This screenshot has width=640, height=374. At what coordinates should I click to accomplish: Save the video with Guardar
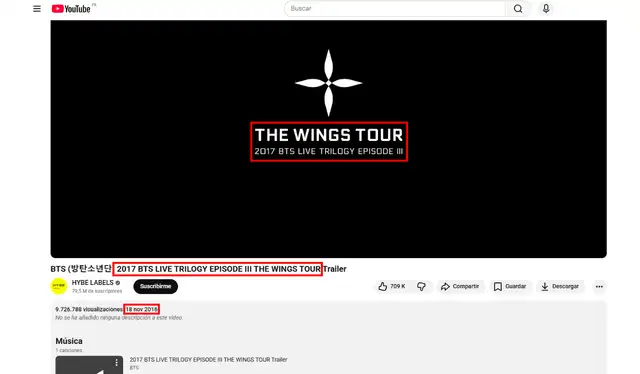click(510, 286)
